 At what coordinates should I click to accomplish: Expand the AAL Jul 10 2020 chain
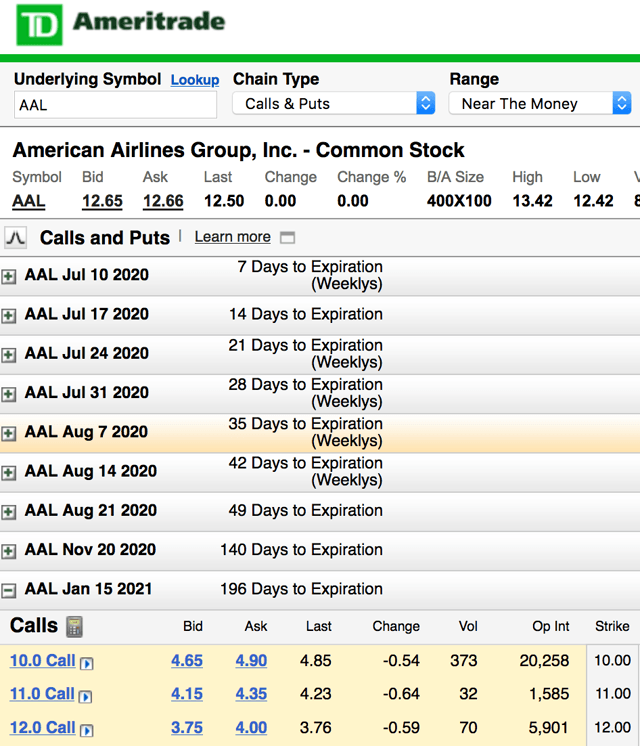tap(9, 276)
